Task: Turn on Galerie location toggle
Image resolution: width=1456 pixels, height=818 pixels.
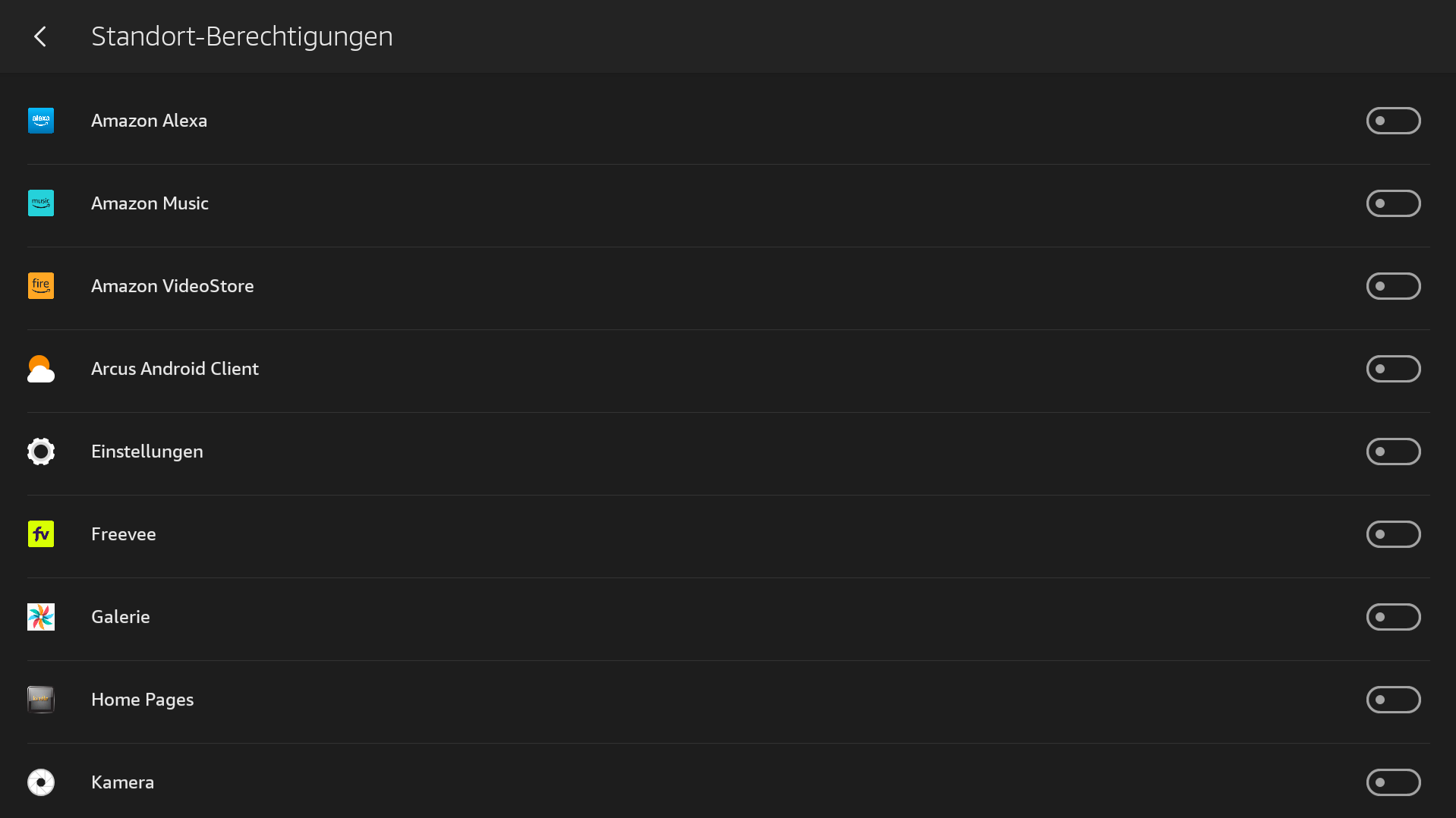Action: pos(1393,617)
